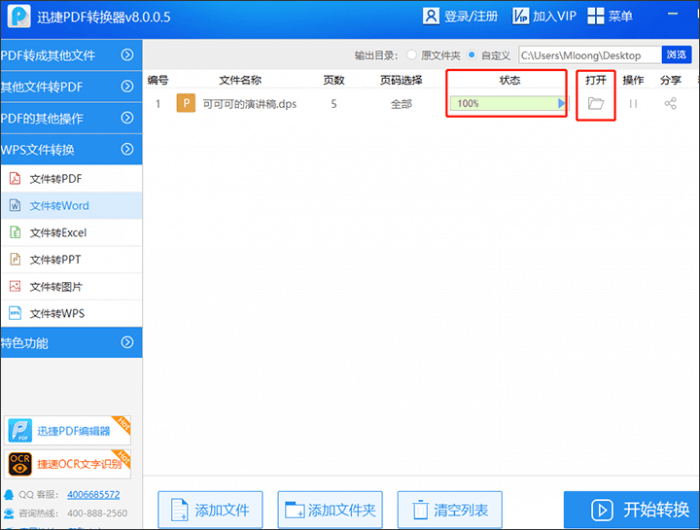Expand 其他文件转PDF section arrow
The image size is (700, 530).
click(x=127, y=86)
